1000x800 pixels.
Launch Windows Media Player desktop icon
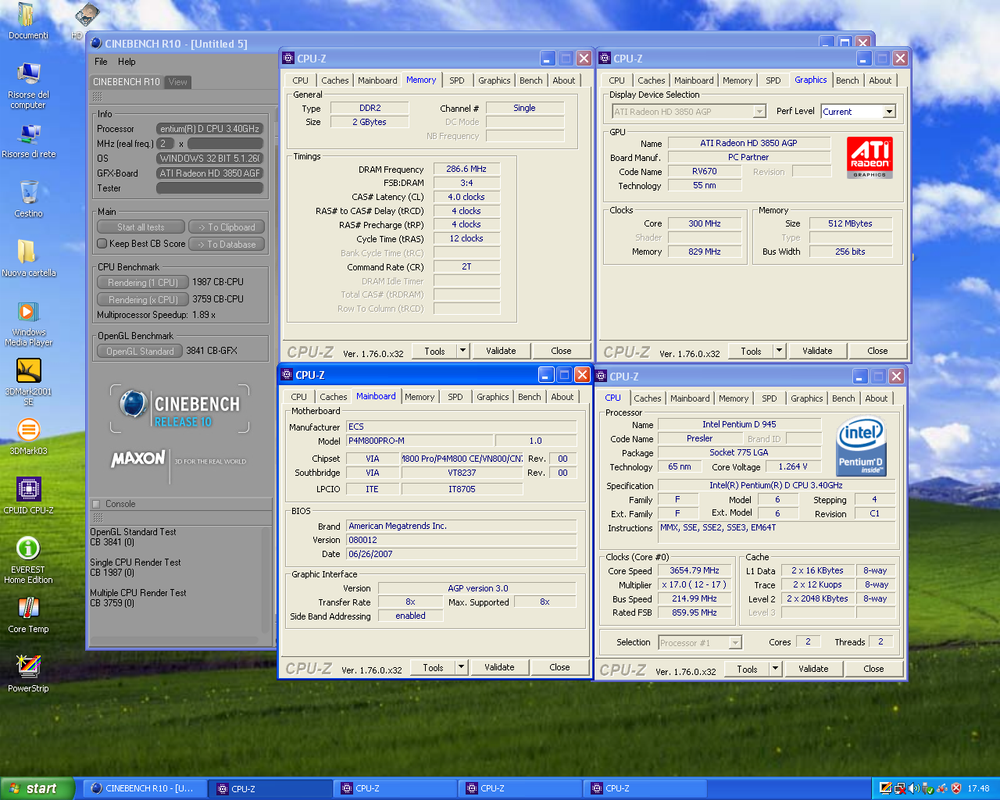click(28, 323)
